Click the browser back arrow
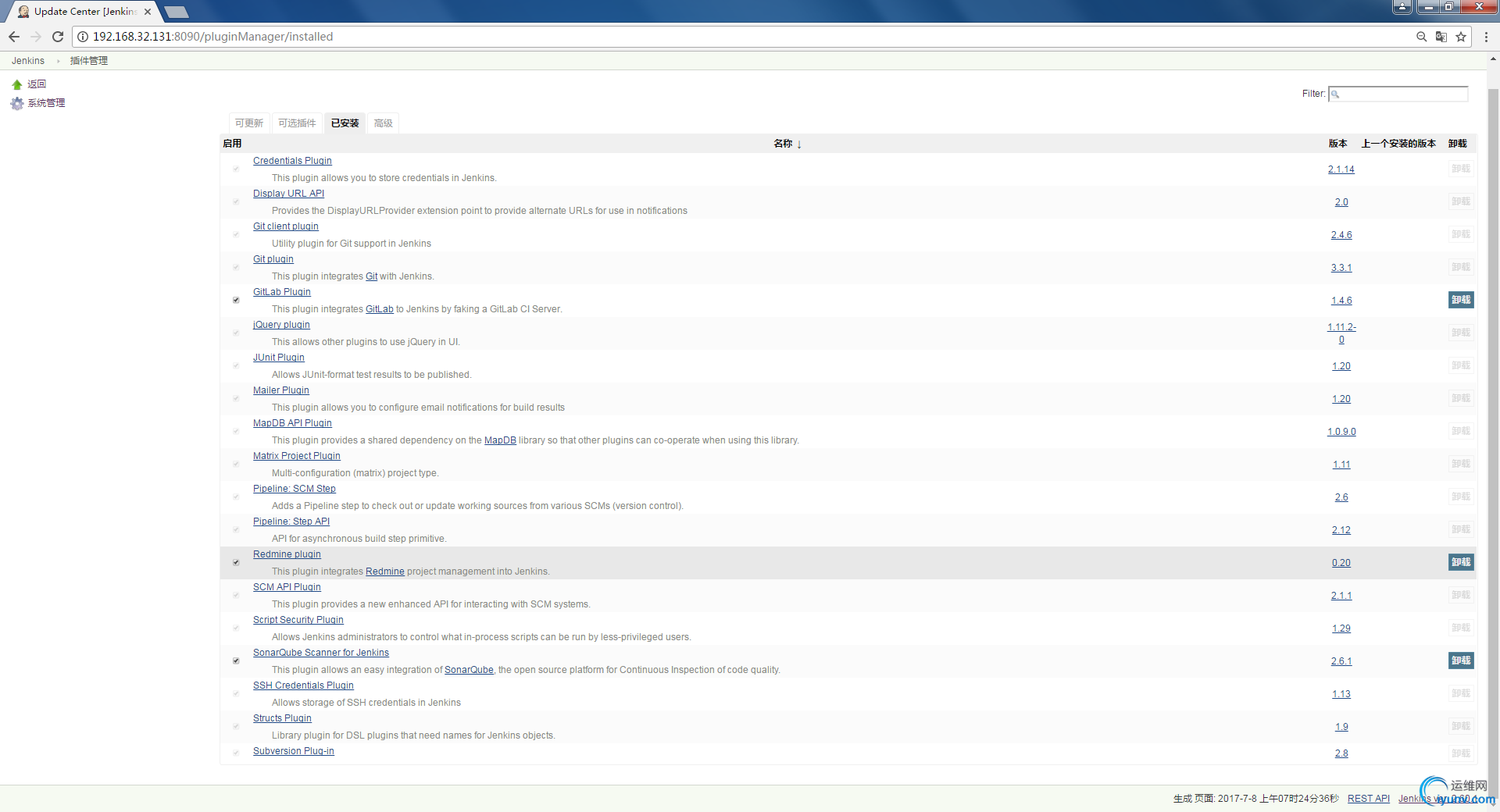This screenshot has height=812, width=1500. pyautogui.click(x=14, y=37)
